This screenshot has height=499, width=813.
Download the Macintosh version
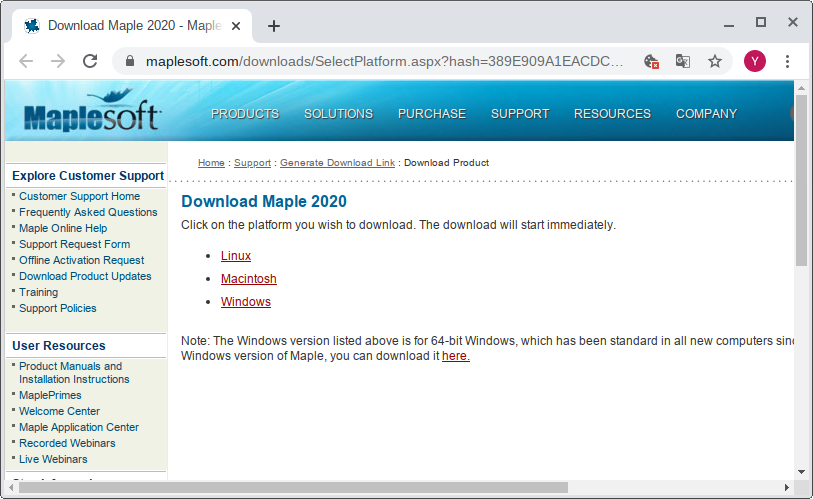point(249,279)
